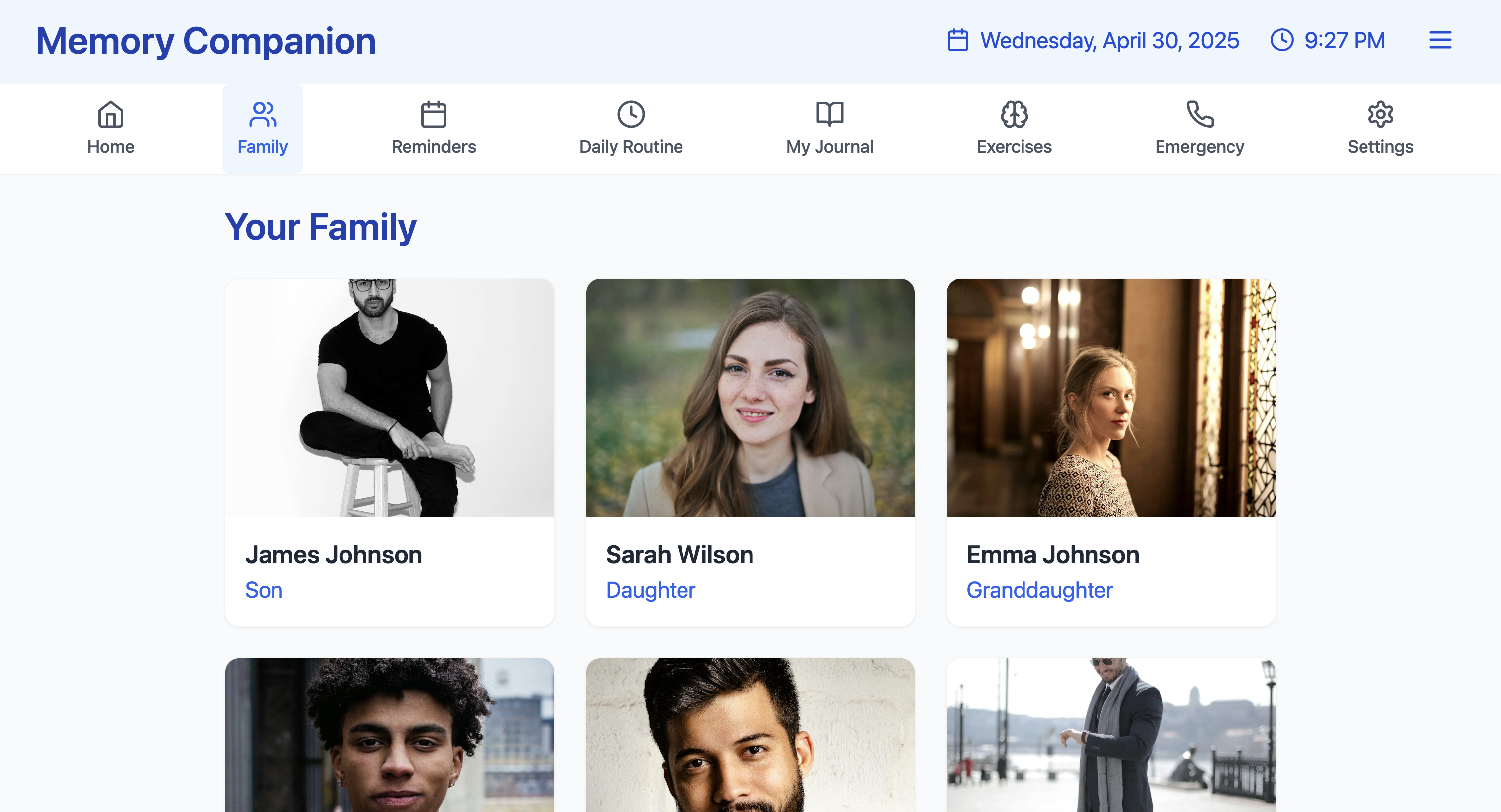Open the hamburger menu in header

pos(1440,40)
